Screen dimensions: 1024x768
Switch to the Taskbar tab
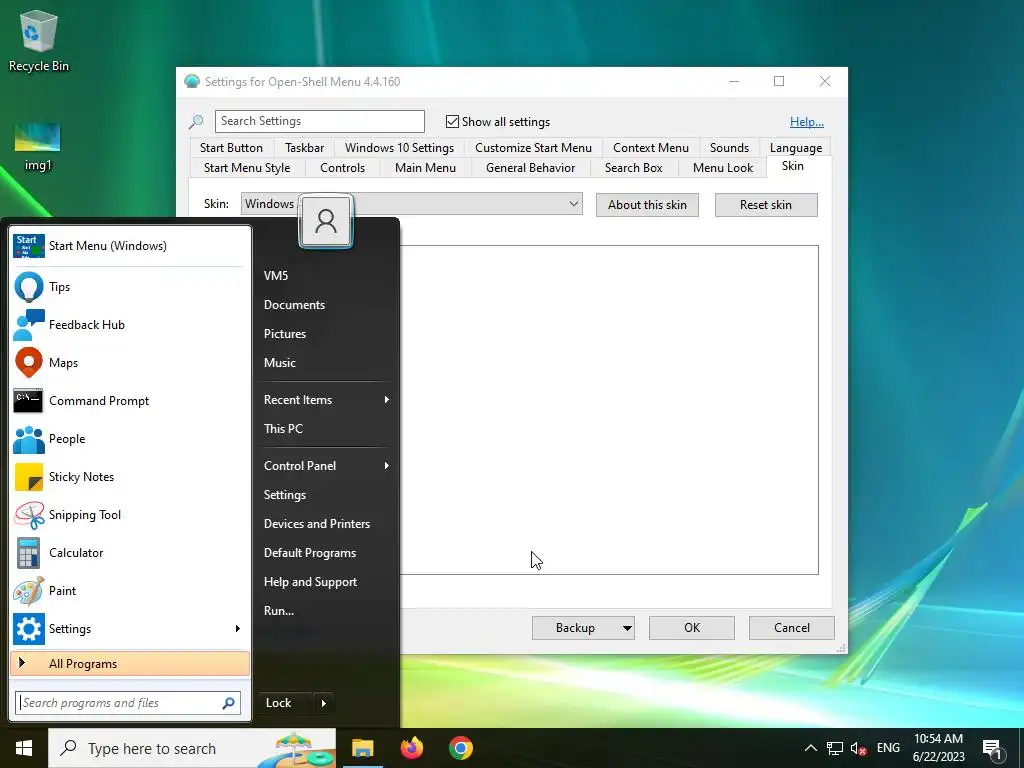(304, 148)
